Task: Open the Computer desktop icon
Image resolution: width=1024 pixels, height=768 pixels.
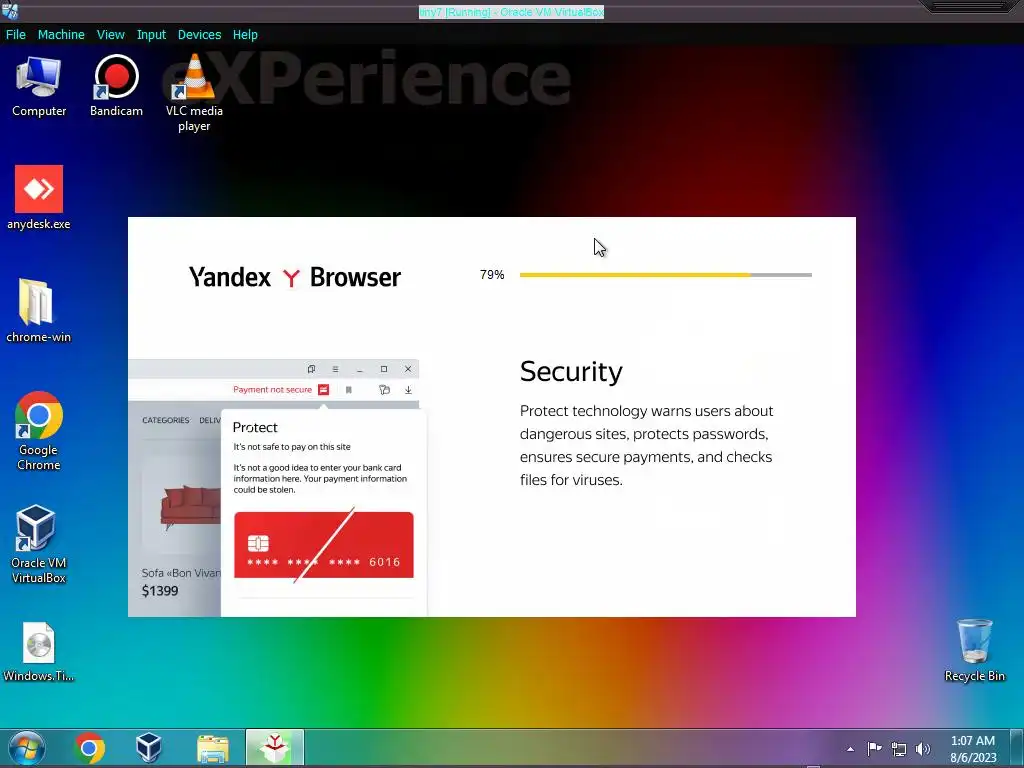Action: pyautogui.click(x=39, y=87)
